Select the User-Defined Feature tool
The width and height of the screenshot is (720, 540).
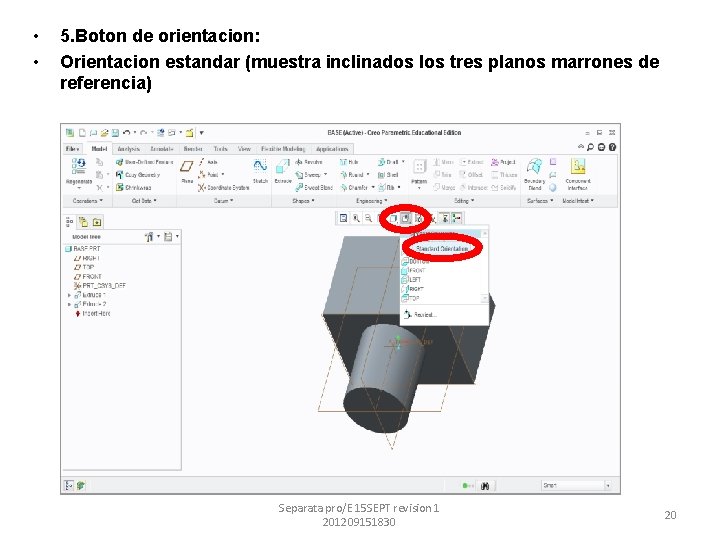point(145,162)
